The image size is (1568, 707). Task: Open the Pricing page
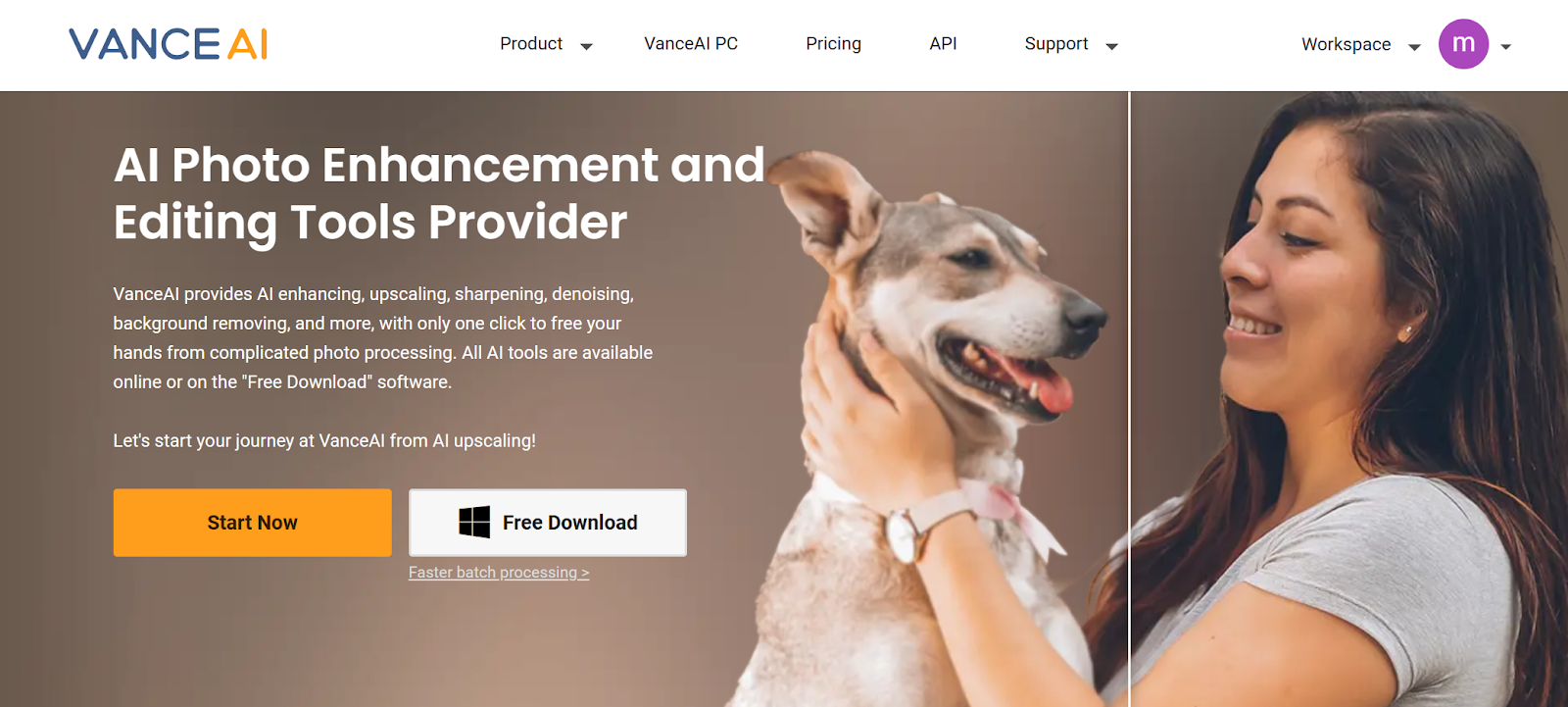click(833, 44)
